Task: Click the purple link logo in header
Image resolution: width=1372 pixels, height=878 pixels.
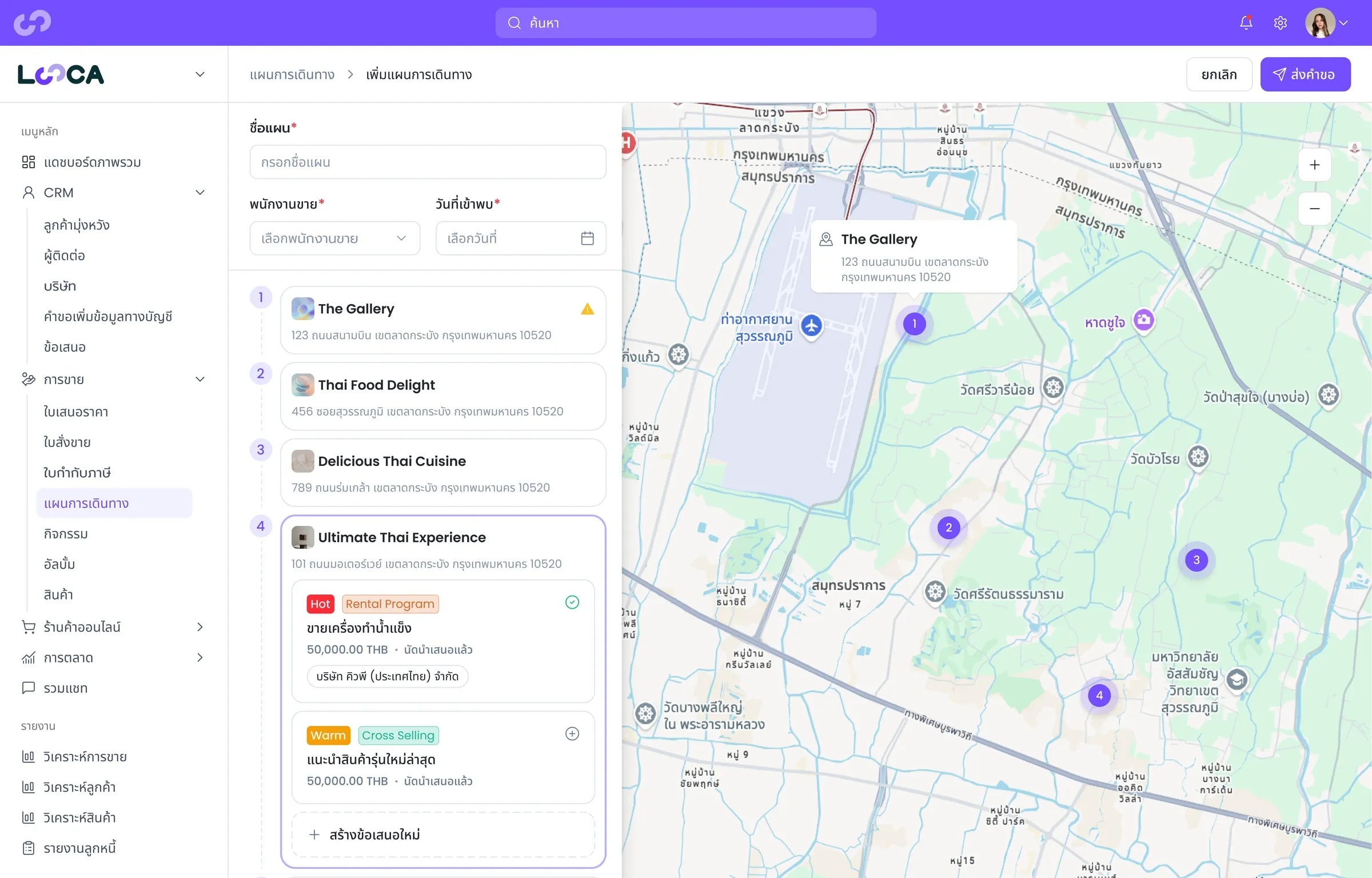Action: pyautogui.click(x=33, y=23)
